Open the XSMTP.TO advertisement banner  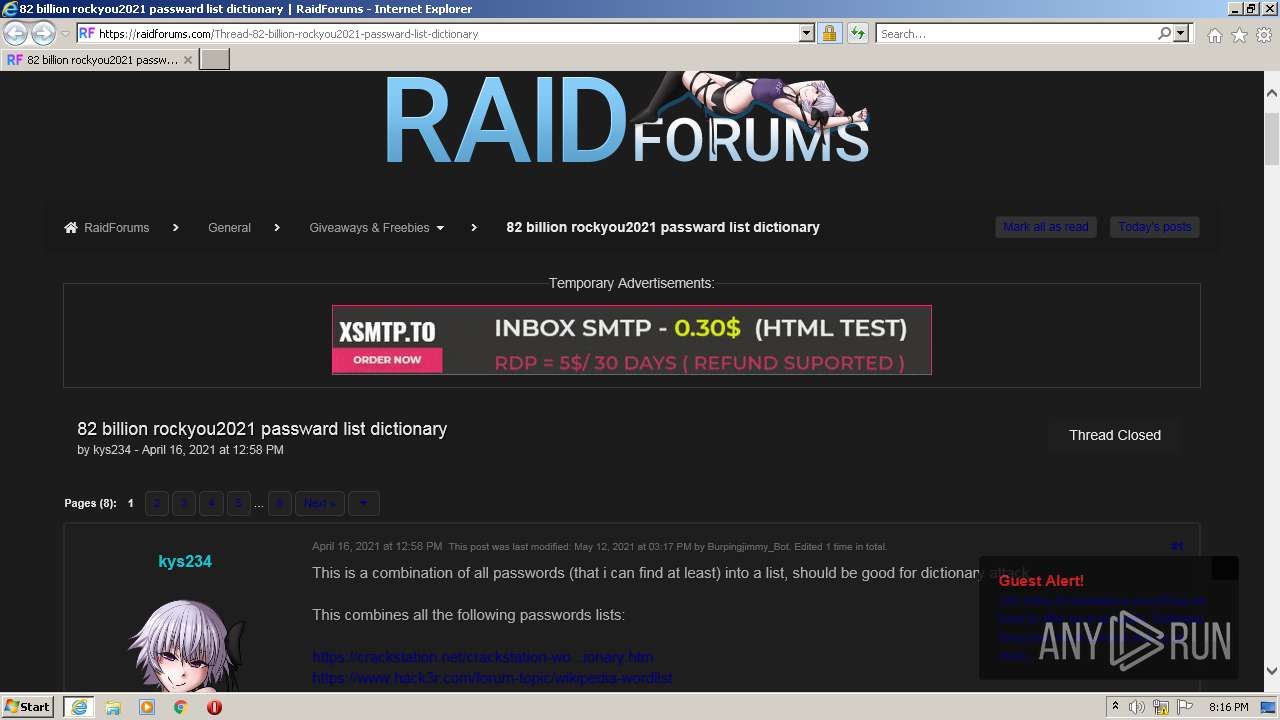click(x=632, y=340)
